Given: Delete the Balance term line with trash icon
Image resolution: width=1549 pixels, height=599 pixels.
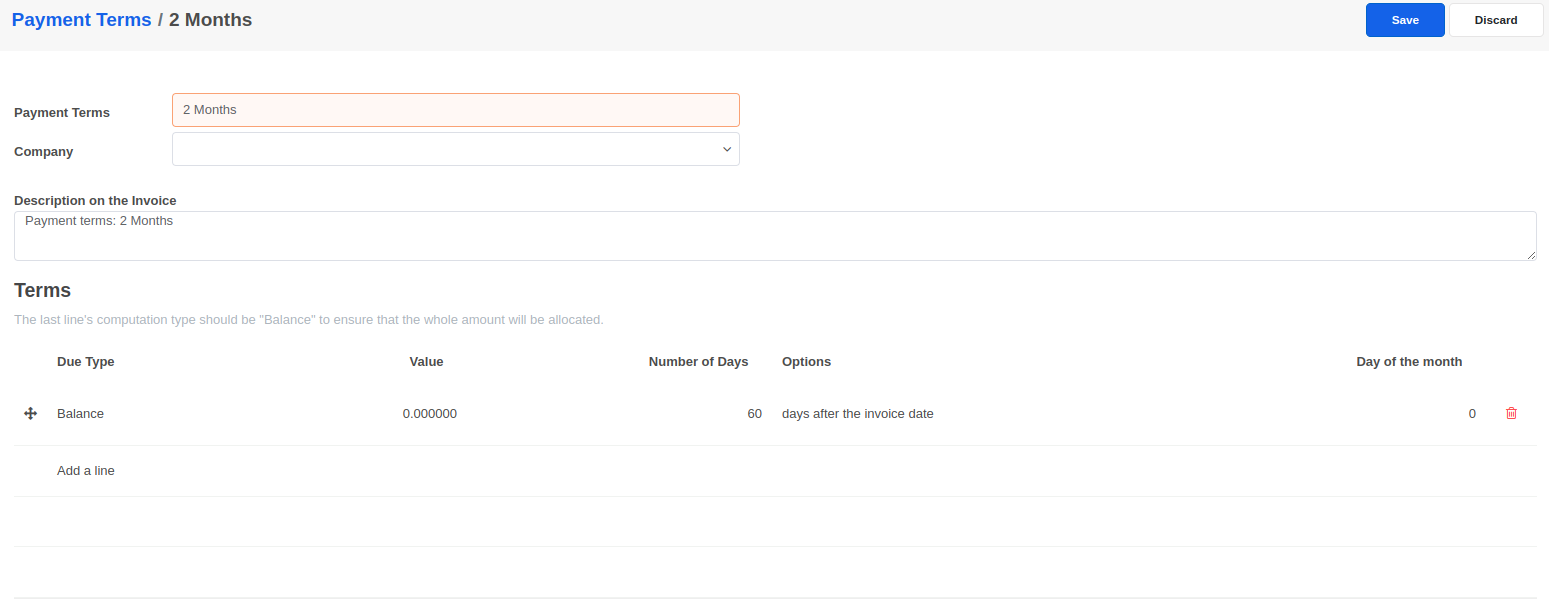Looking at the screenshot, I should click(x=1511, y=413).
